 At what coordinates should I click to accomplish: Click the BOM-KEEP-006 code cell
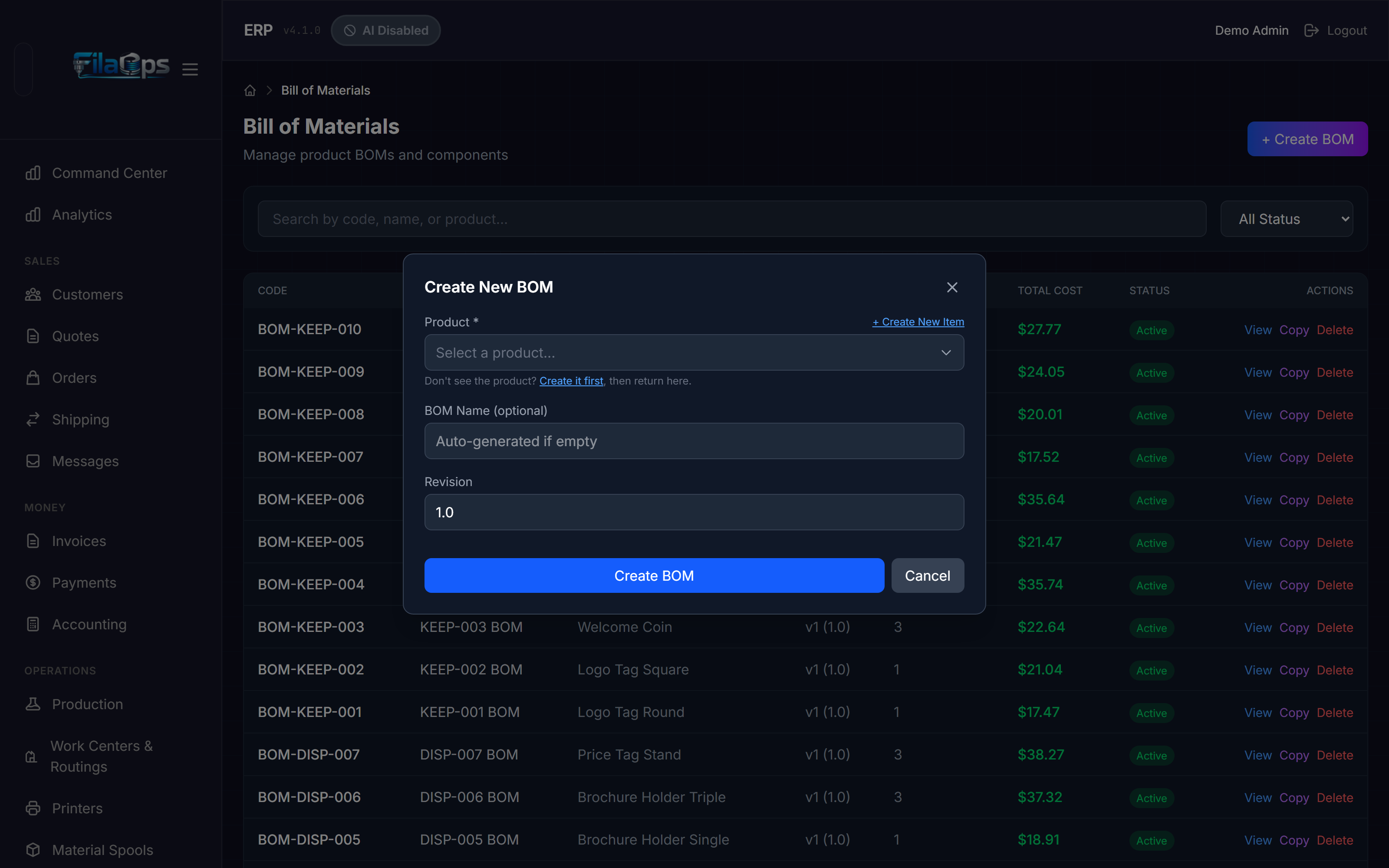pos(310,500)
